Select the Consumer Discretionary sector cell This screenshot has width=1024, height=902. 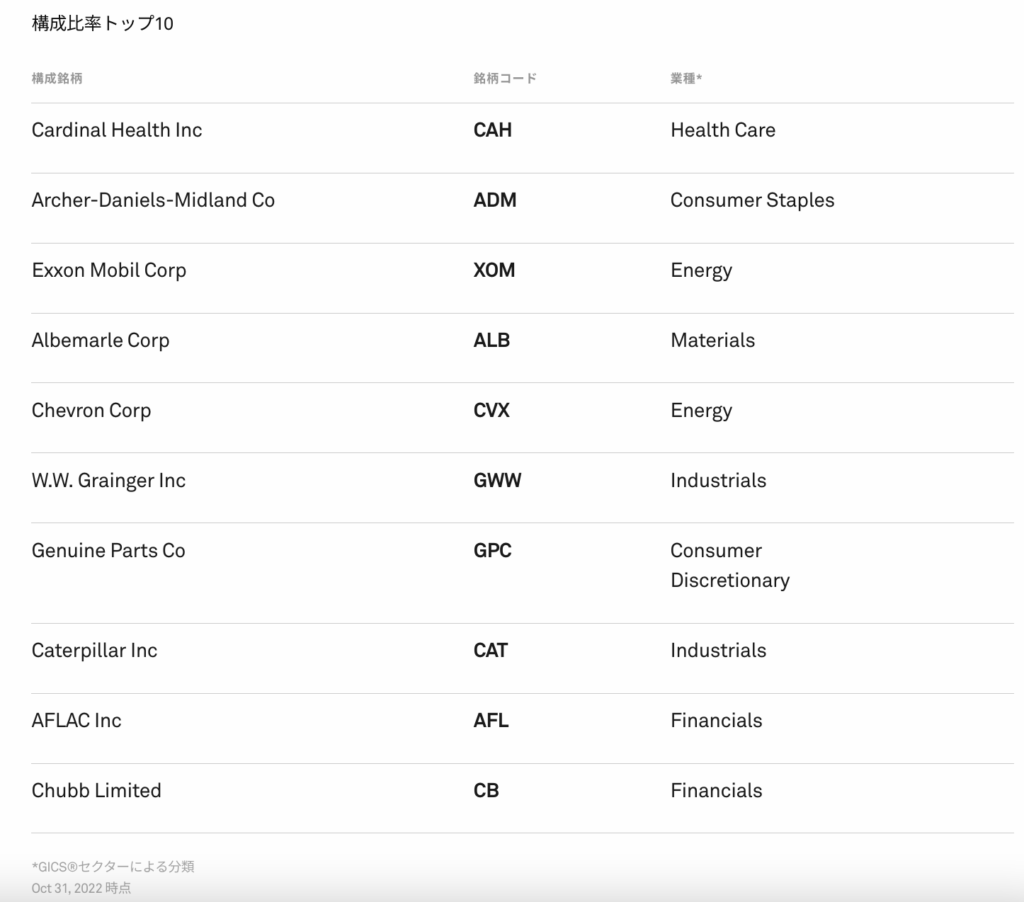pos(729,565)
